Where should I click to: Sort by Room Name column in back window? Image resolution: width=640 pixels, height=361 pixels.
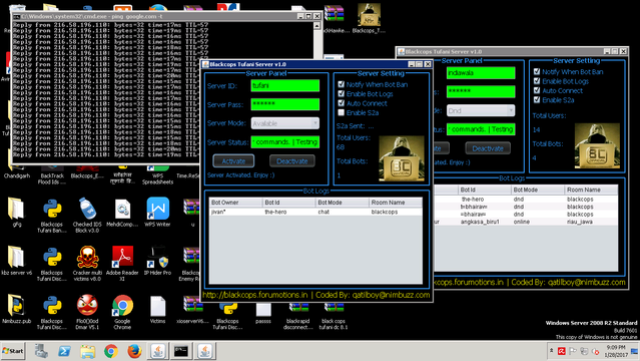click(591, 190)
